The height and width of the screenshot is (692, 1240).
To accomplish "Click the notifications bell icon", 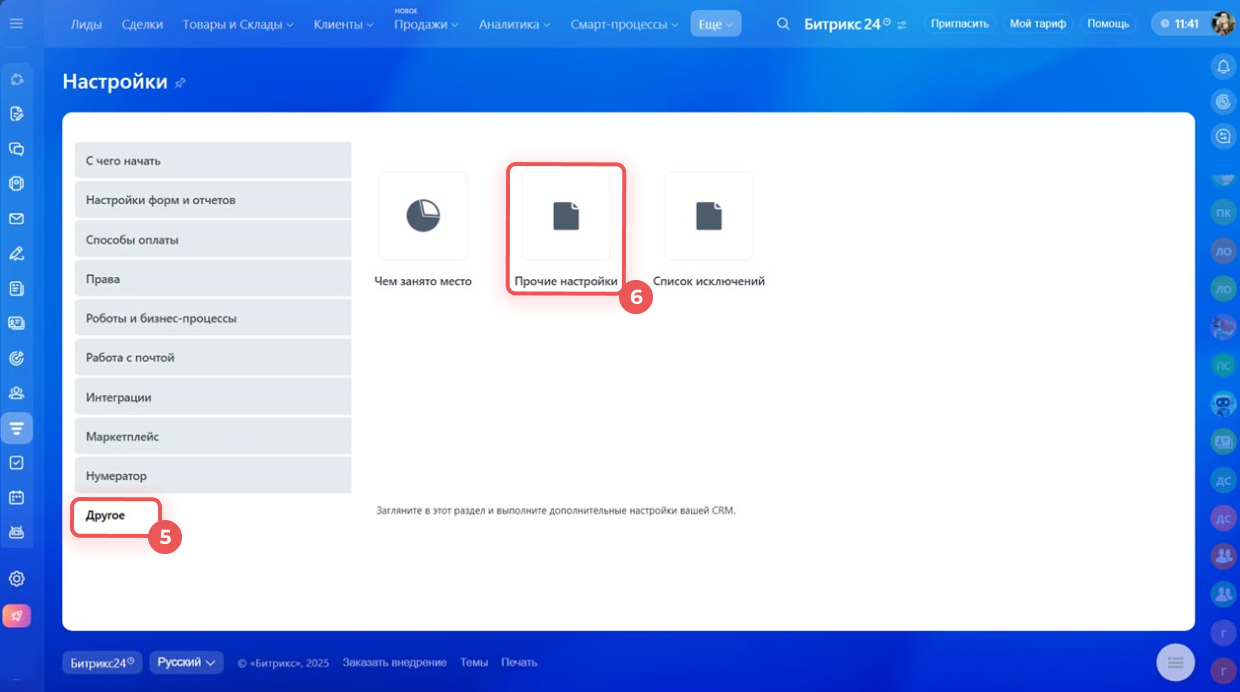I will pos(1222,67).
